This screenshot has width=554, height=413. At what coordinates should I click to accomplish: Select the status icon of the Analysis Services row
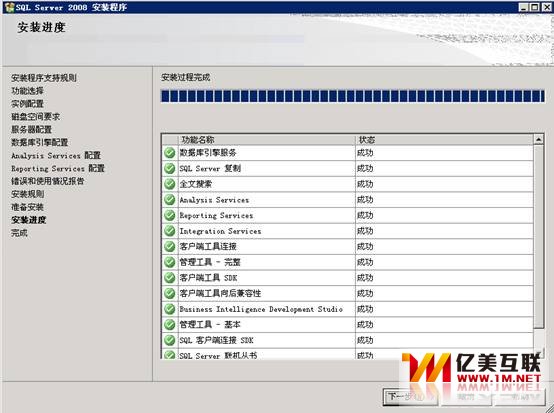pyautogui.click(x=170, y=200)
